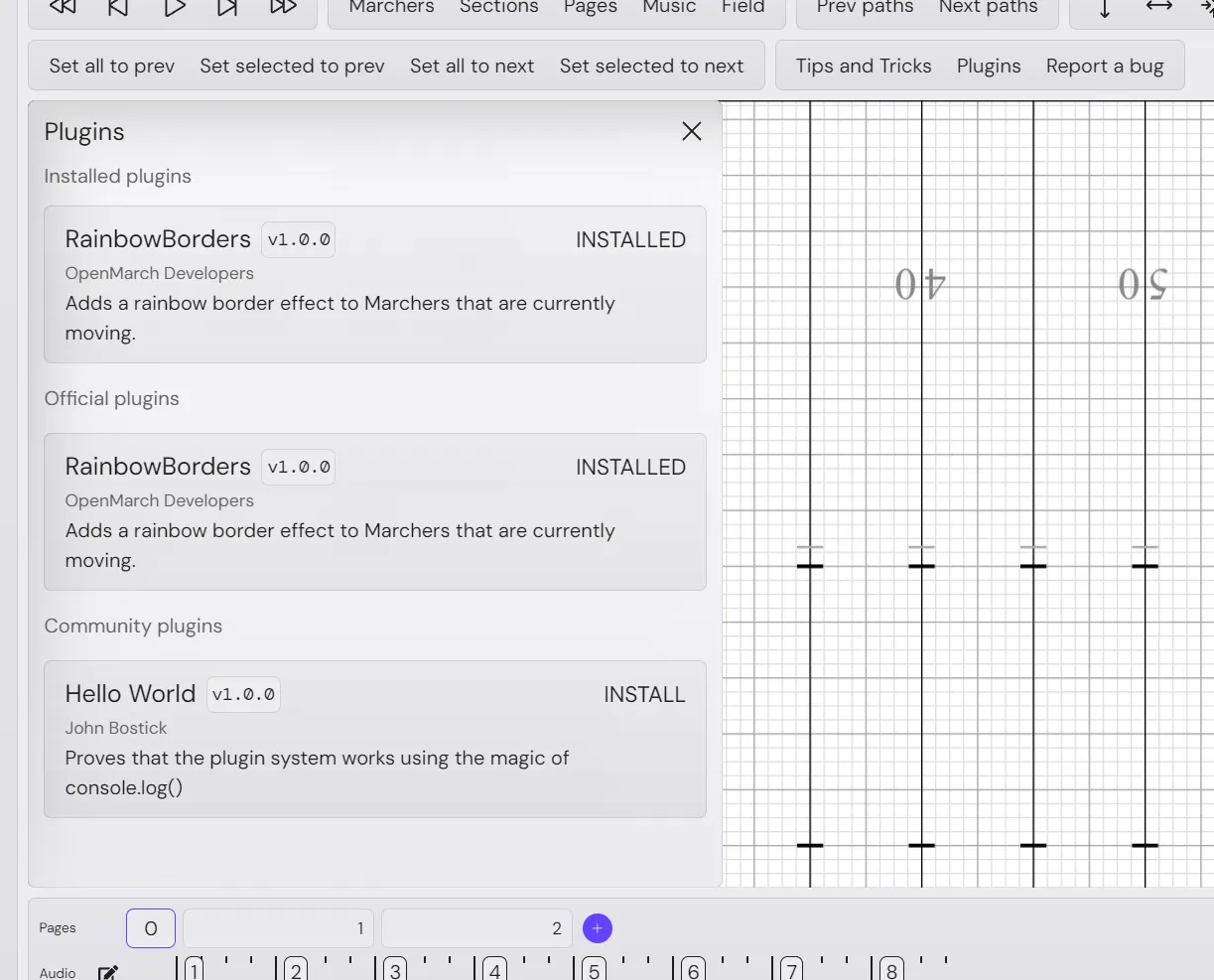
Task: Click the first page (rewind) playback icon
Action: click(63, 7)
